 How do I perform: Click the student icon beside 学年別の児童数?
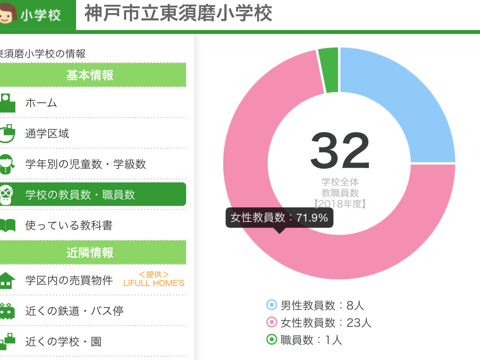tap(7, 164)
